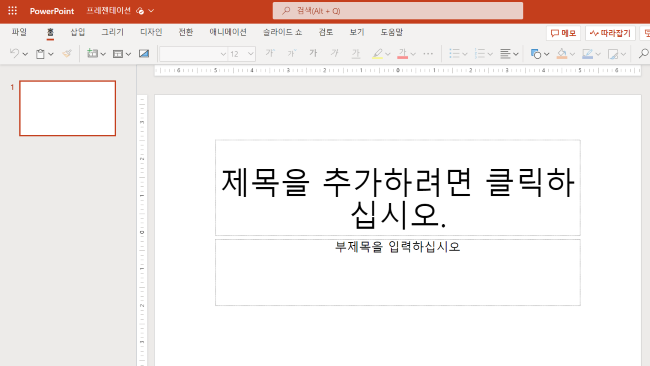
Task: Click the undo arrow icon
Action: click(x=14, y=53)
